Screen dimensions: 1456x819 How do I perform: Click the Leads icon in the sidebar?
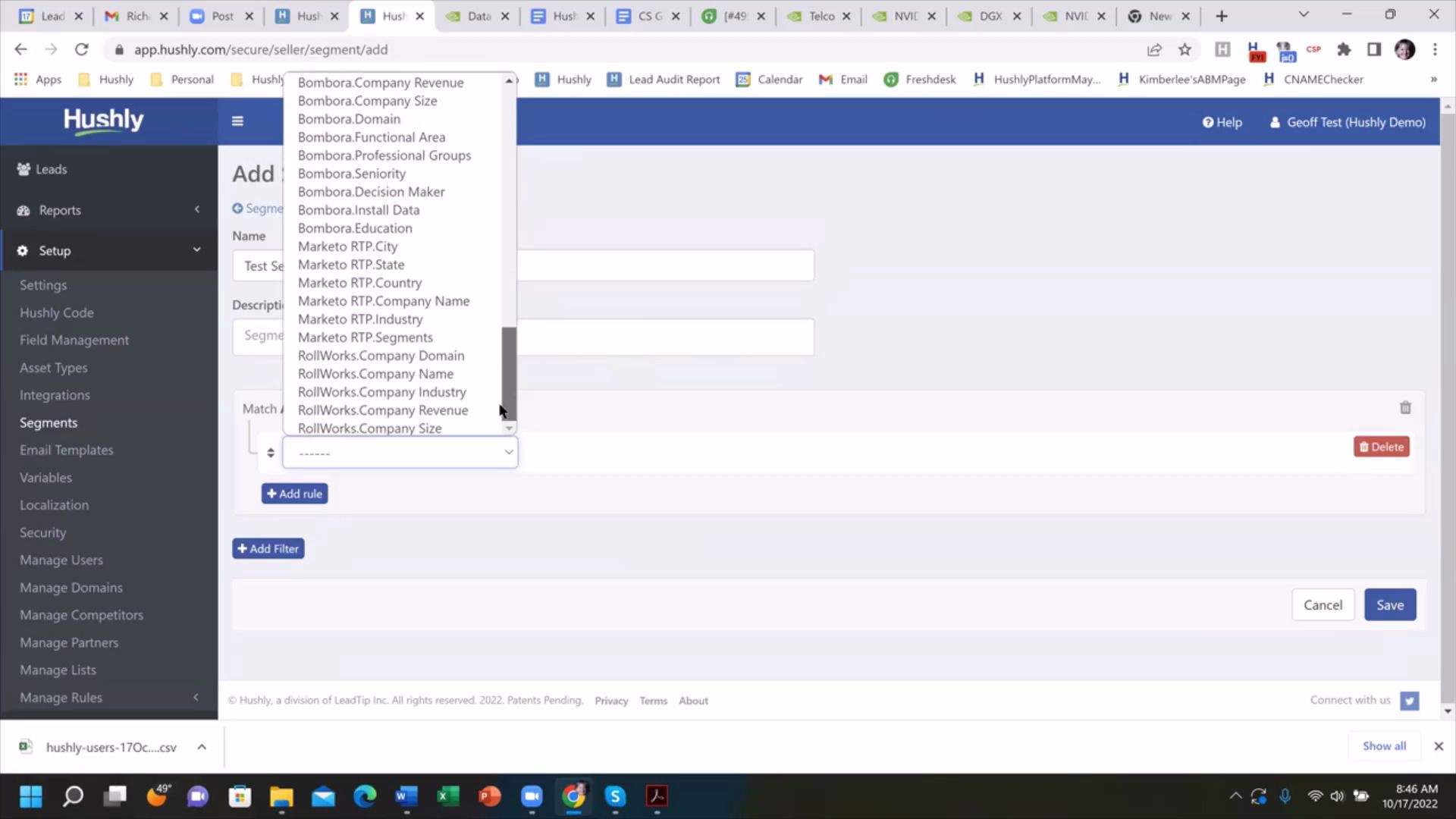23,169
